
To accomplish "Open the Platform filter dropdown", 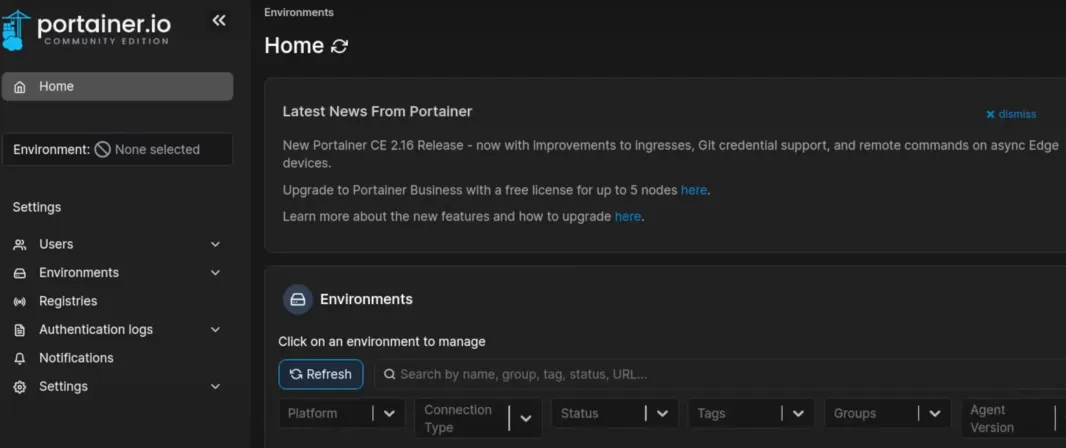I will click(x=342, y=413).
